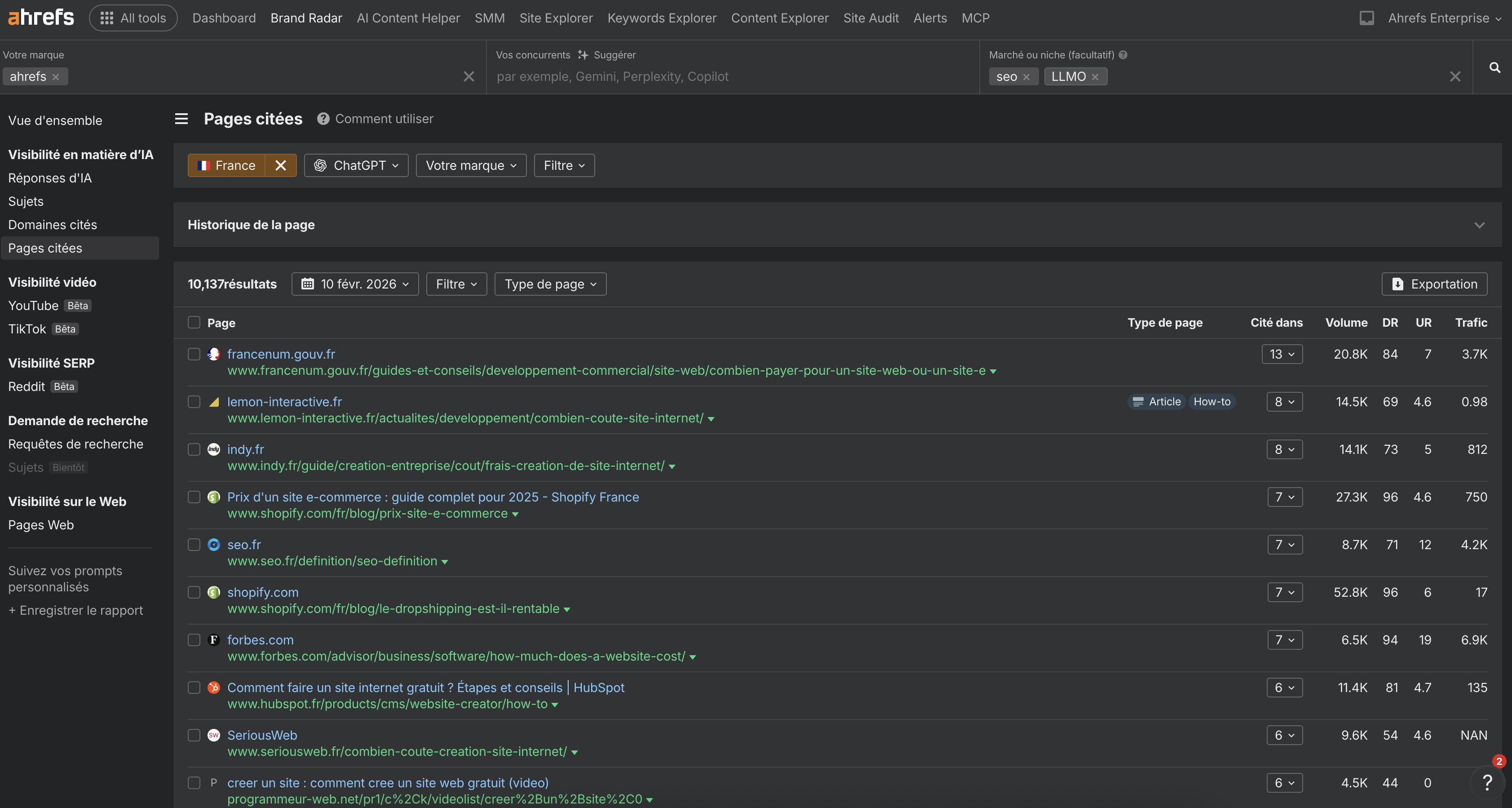Click the ahrefs logo
This screenshot has height=808, width=1512.
40,17
